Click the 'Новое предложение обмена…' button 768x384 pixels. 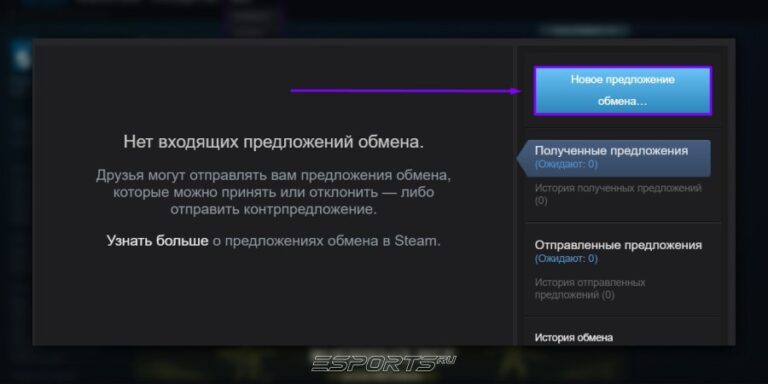click(623, 91)
